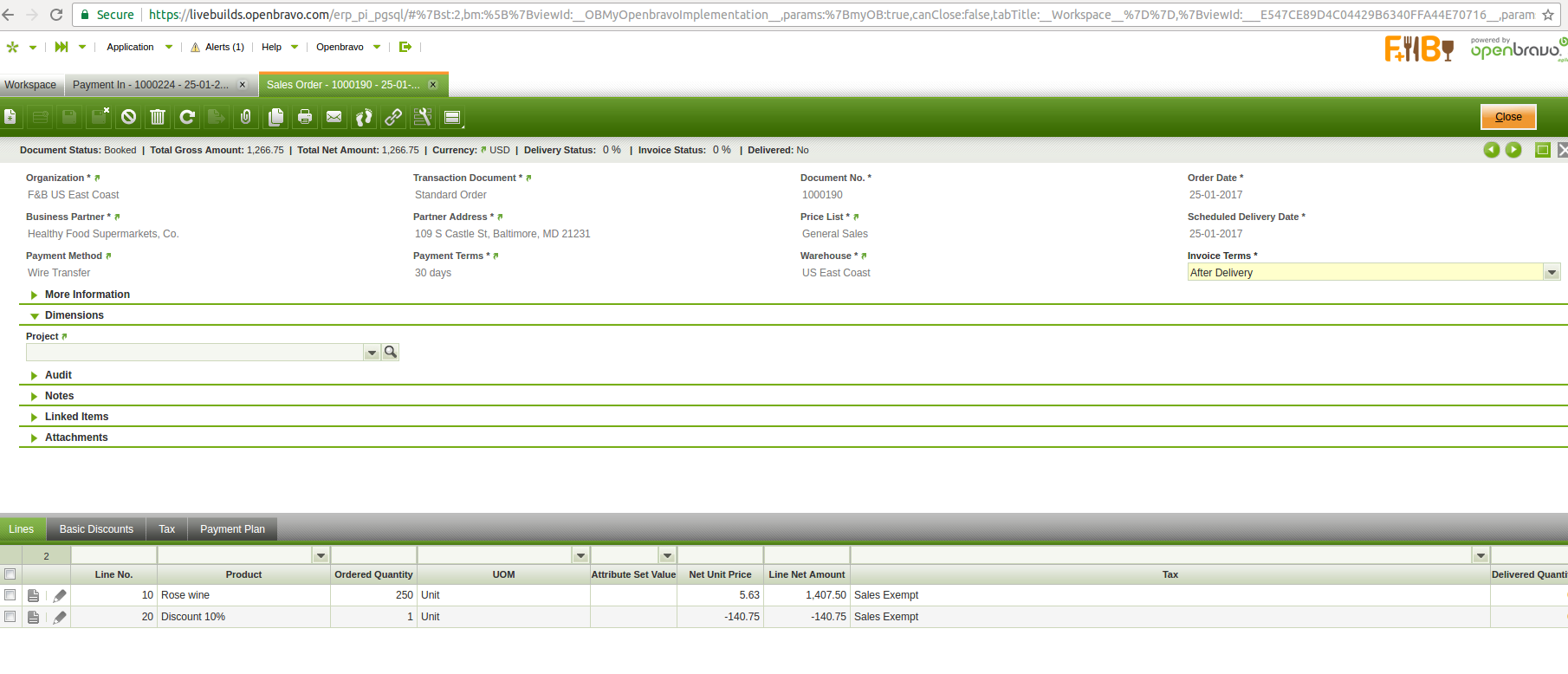This screenshot has width=1568, height=674.
Task: Tick the checkbox for Rose wine row
Action: (10, 595)
